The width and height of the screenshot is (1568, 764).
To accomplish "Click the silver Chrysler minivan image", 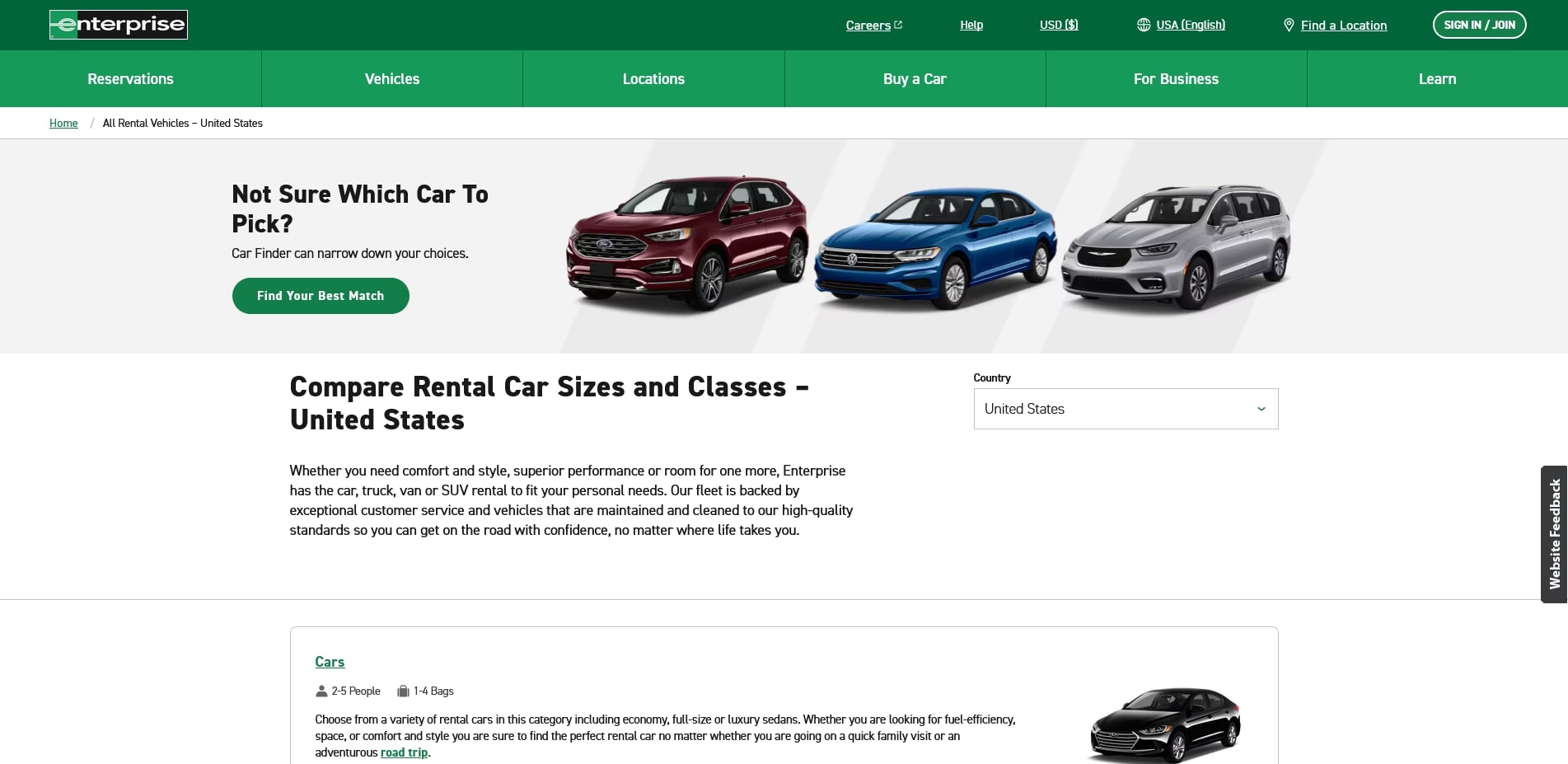I will click(x=1176, y=246).
